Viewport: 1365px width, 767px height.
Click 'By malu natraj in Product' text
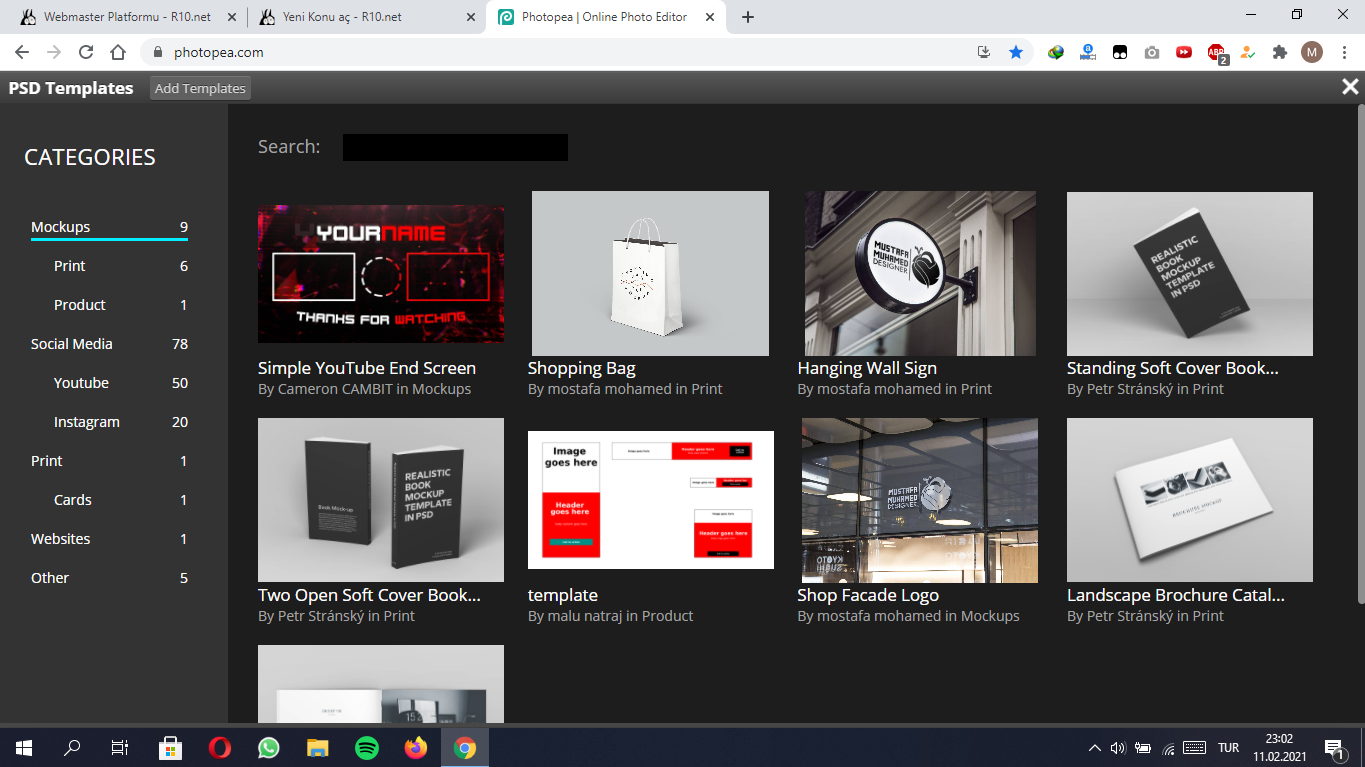click(x=610, y=616)
